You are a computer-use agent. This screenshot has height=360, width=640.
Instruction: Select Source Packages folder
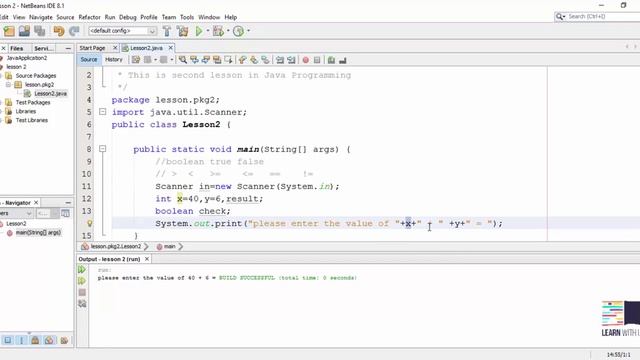click(36, 76)
